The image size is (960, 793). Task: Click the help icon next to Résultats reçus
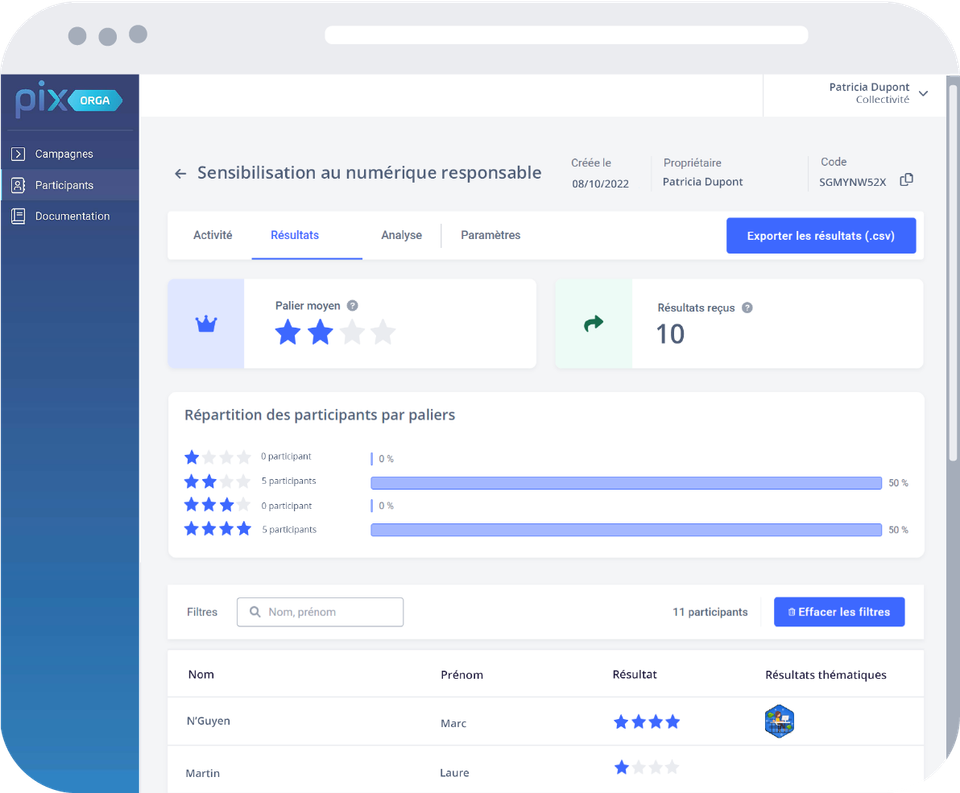tap(747, 308)
